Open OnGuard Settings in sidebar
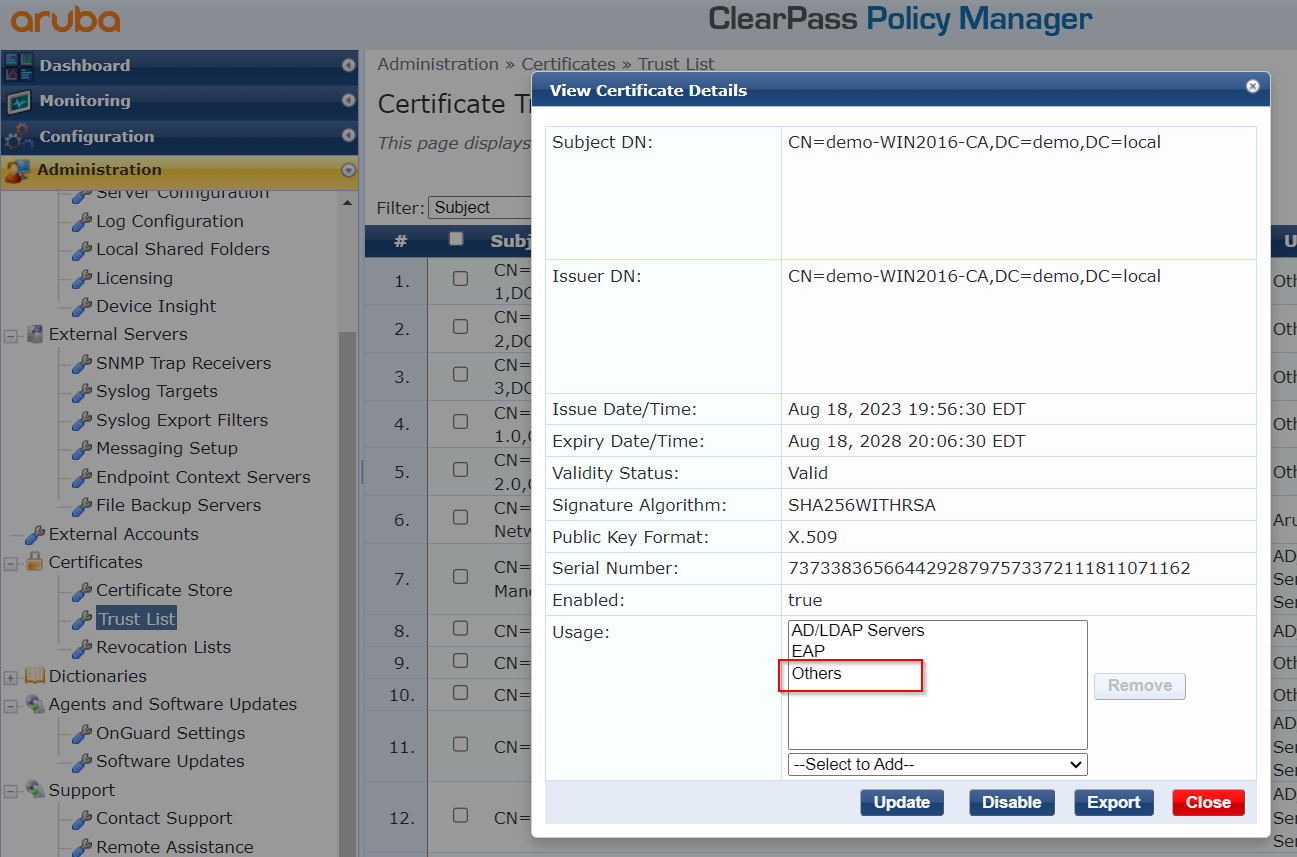 pos(170,733)
